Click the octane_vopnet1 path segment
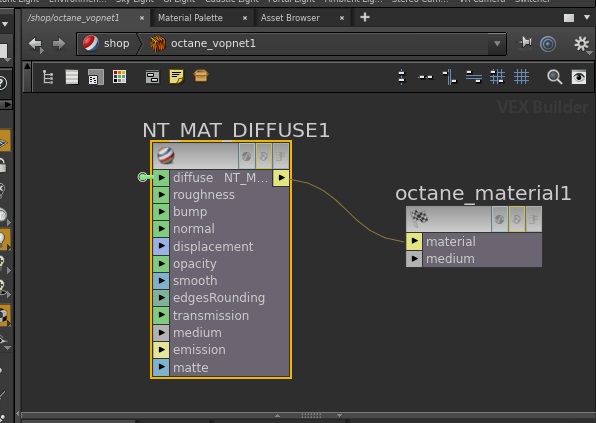596x423 pixels. coord(203,44)
